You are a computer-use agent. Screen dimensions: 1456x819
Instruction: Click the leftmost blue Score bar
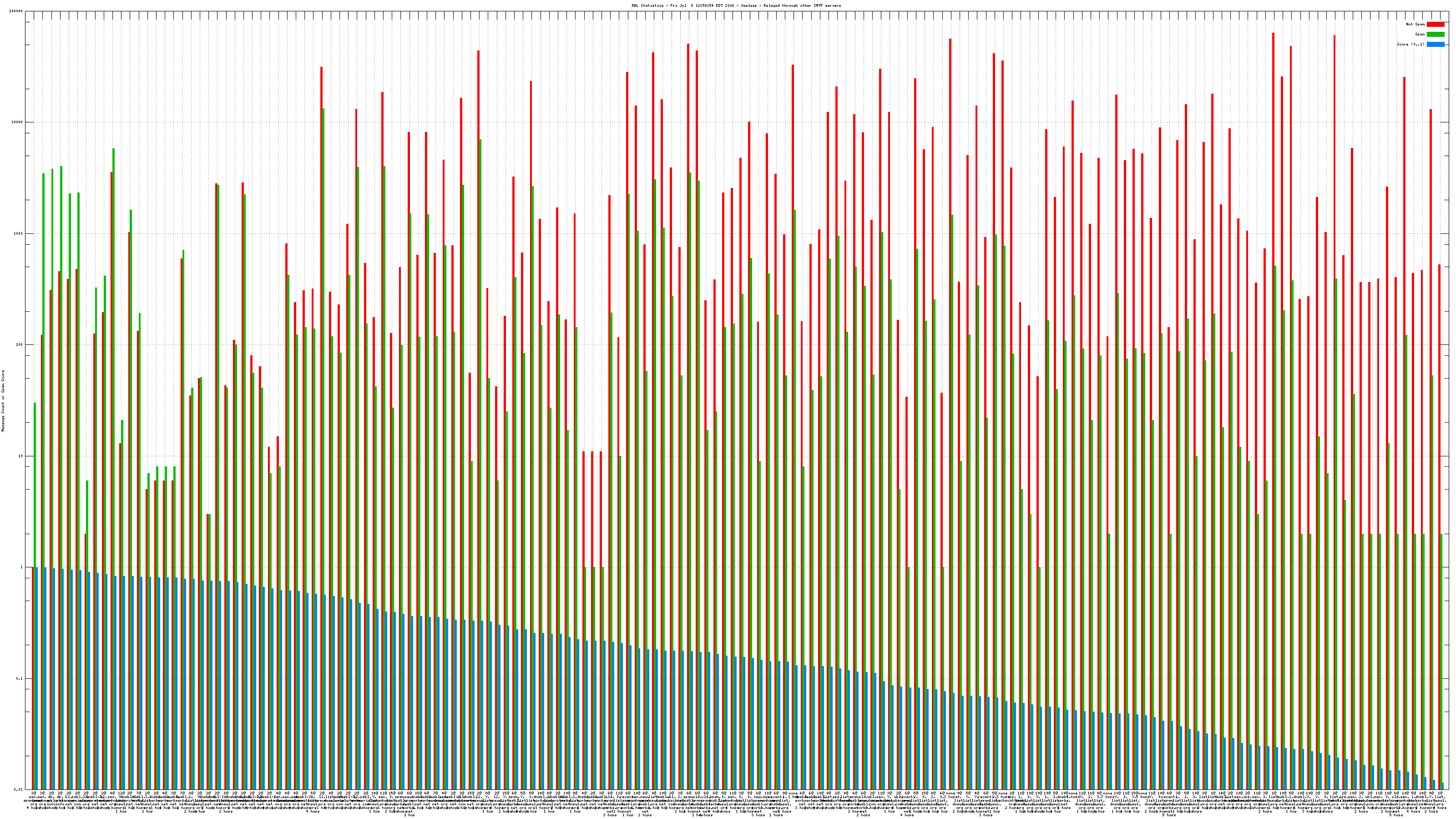(37, 678)
